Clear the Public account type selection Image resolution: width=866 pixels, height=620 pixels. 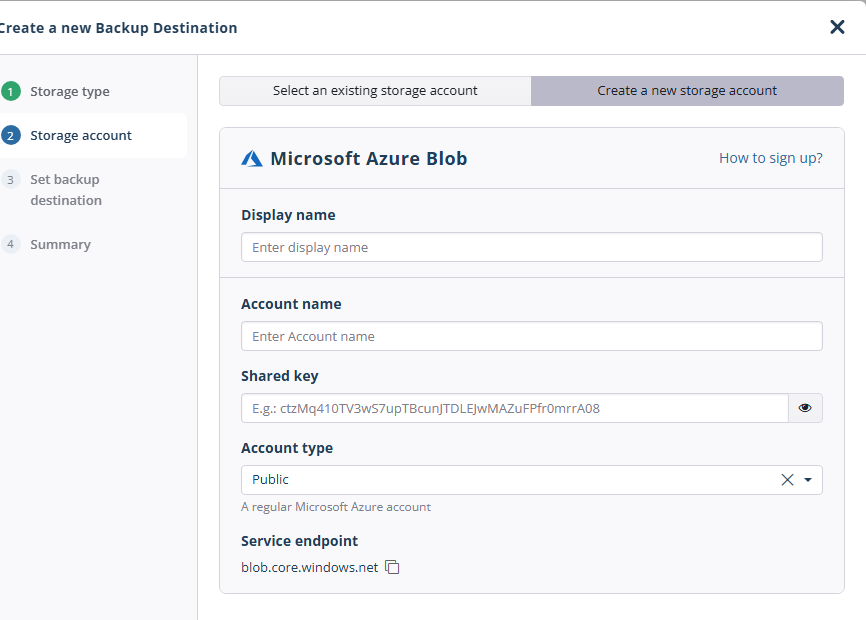pos(787,480)
